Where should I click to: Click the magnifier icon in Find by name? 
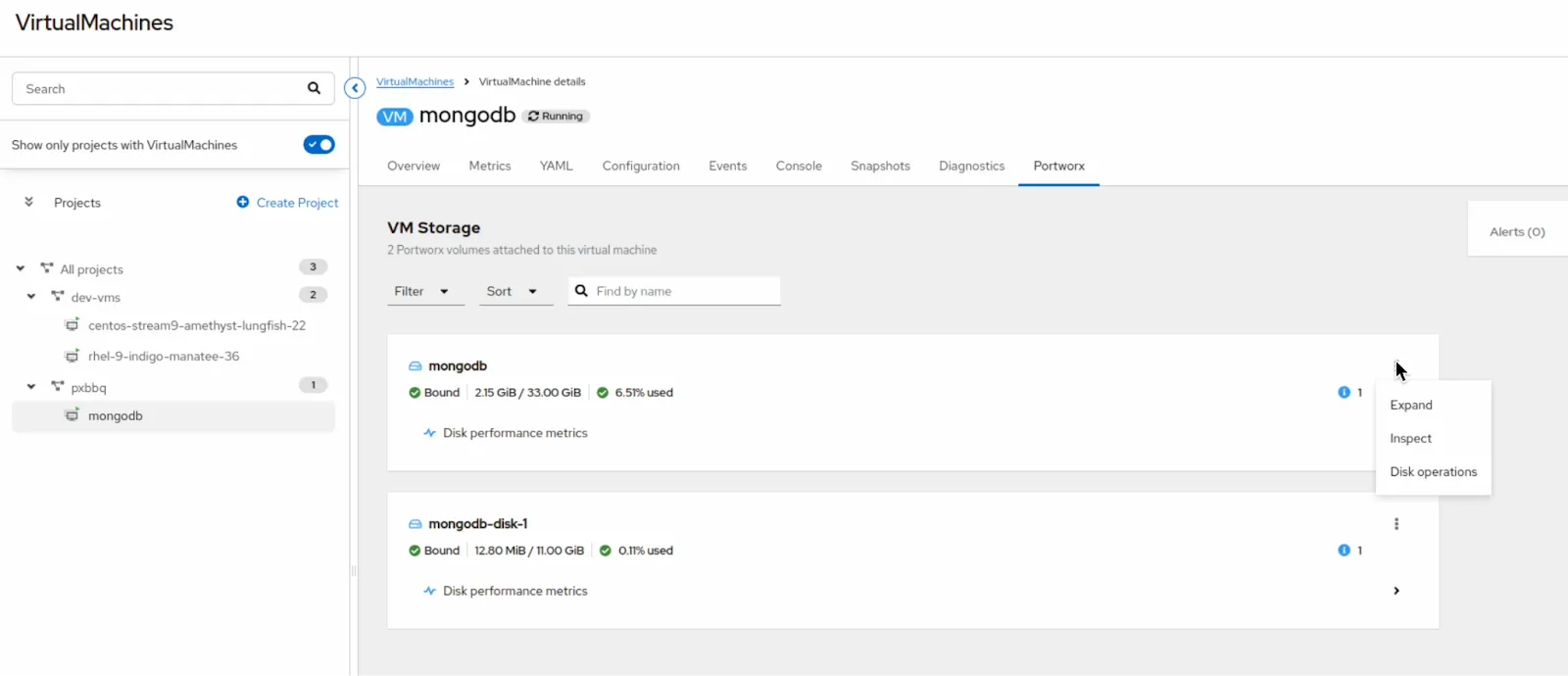click(x=581, y=291)
